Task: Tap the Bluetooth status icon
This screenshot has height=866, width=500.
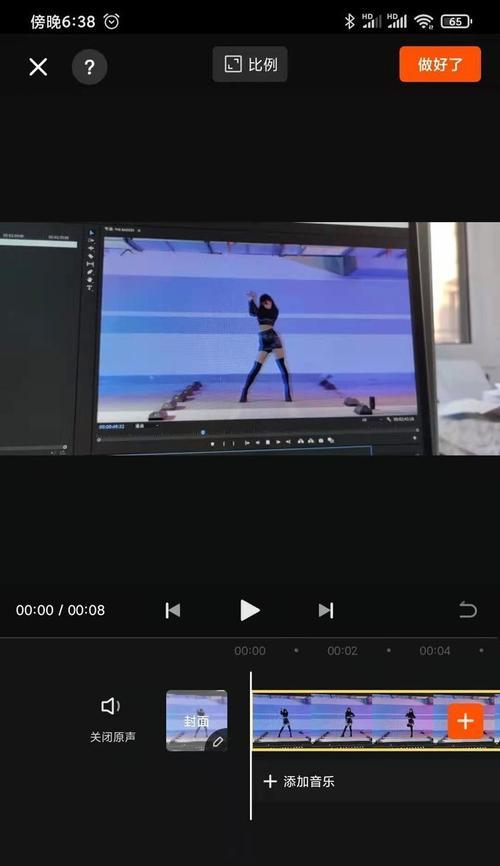Action: [x=349, y=22]
